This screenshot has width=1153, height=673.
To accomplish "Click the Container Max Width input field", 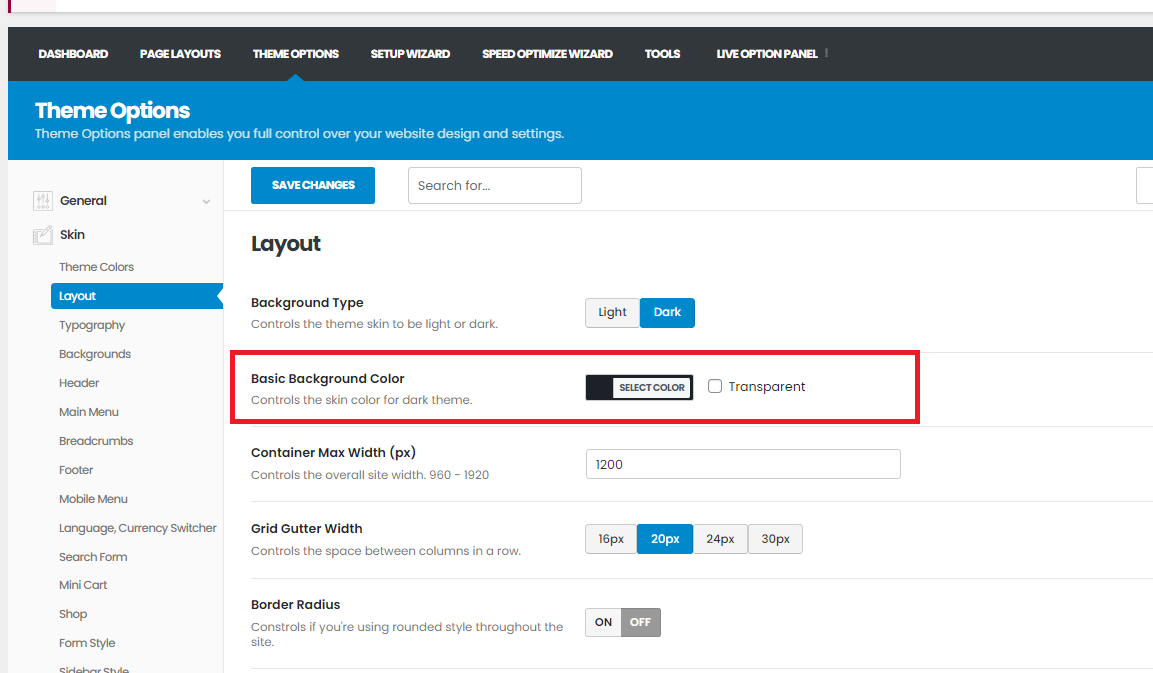I will [x=743, y=464].
